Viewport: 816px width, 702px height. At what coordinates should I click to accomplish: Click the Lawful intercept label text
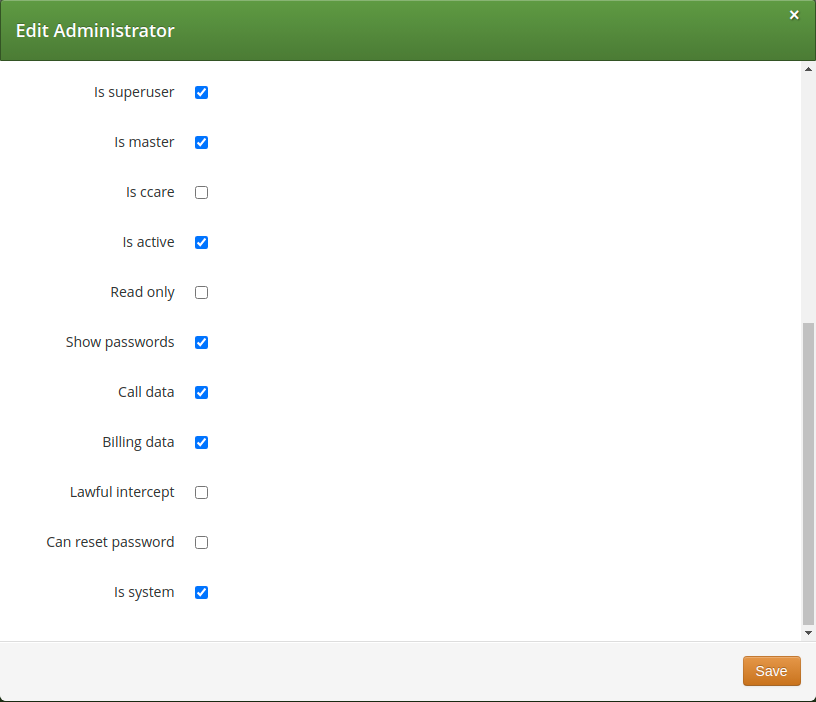121,492
